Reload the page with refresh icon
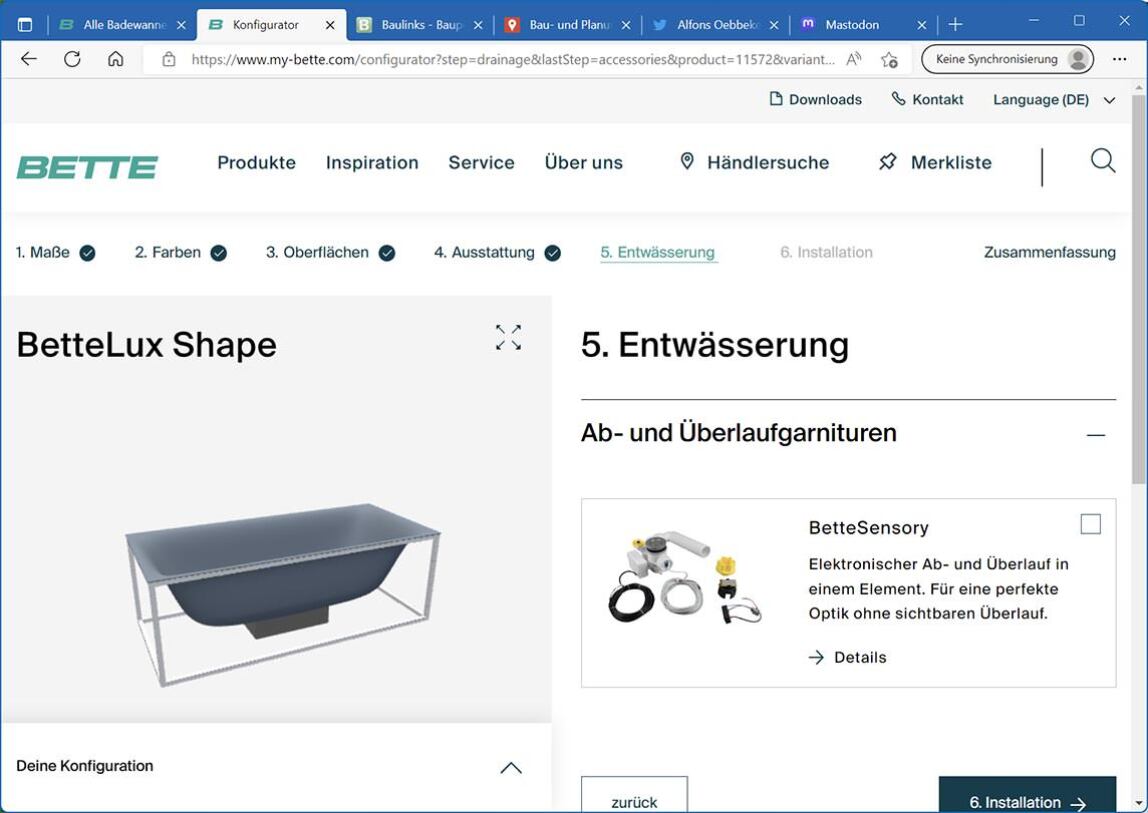This screenshot has height=813, width=1148. tap(72, 59)
